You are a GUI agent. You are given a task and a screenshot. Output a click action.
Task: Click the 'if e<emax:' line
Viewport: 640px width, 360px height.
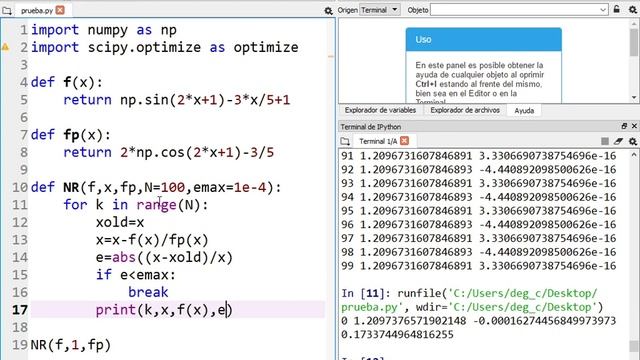[136, 275]
